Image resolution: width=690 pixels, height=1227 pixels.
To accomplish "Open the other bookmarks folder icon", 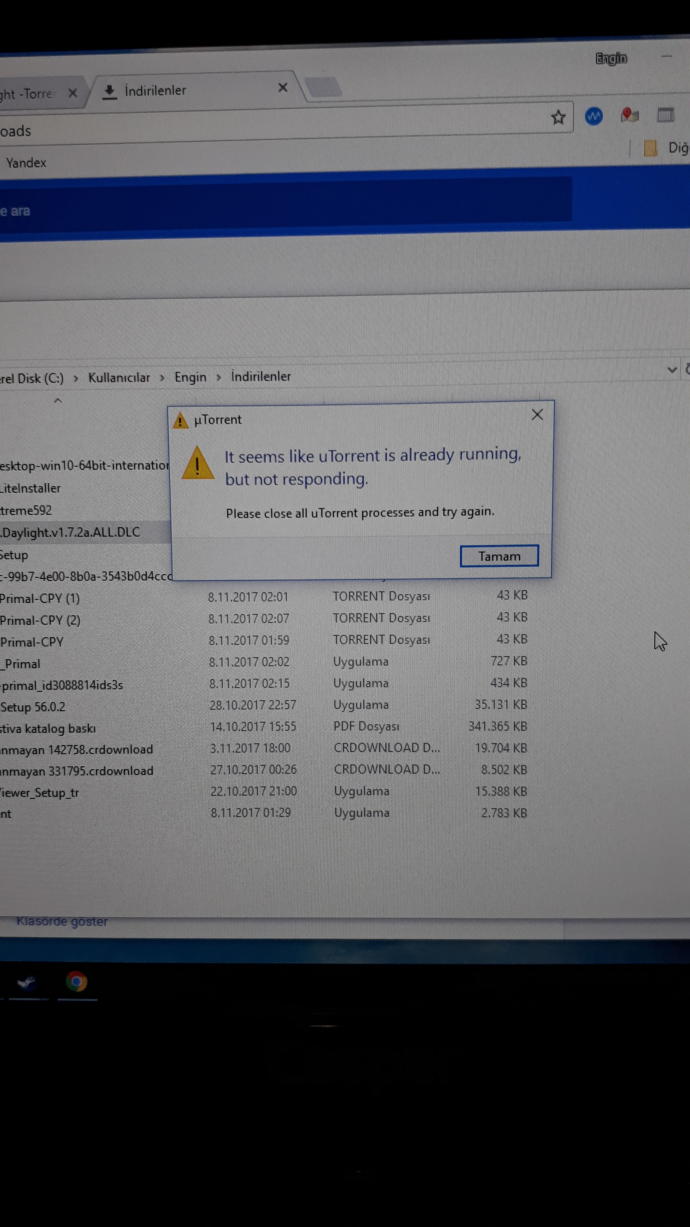I will tap(650, 148).
